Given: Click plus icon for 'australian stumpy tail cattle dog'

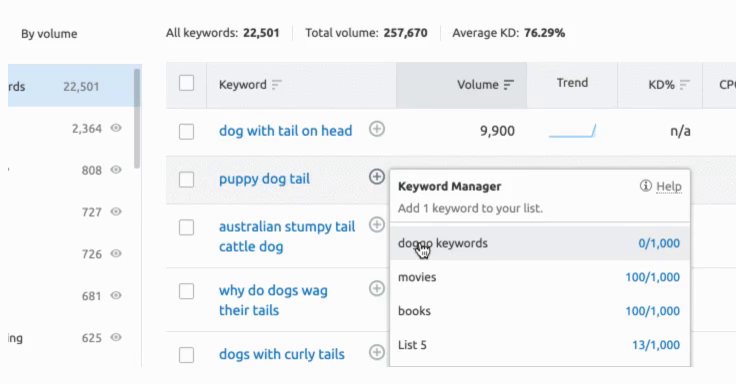Looking at the screenshot, I should [x=376, y=224].
